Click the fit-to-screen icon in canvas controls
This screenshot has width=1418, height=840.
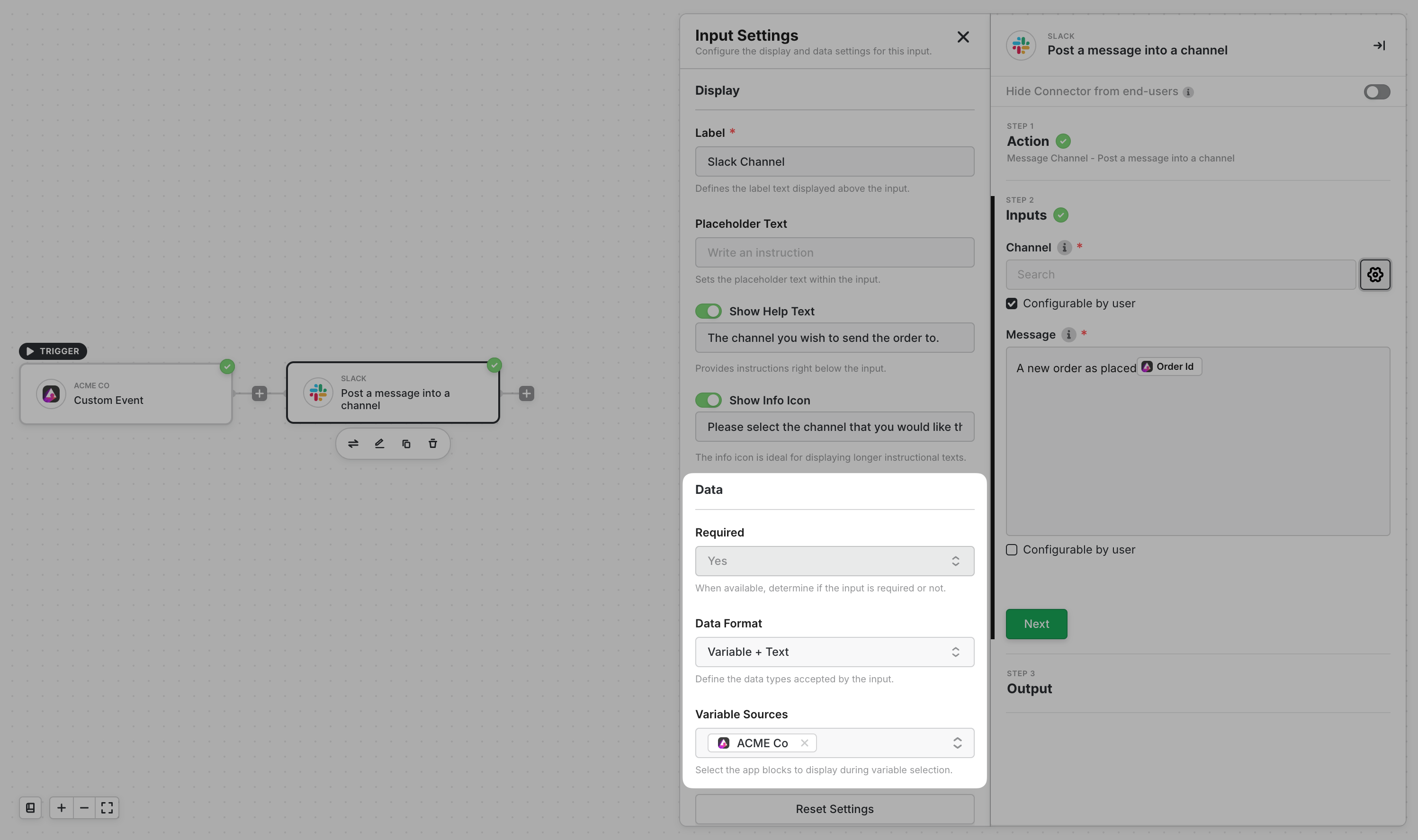pyautogui.click(x=107, y=808)
